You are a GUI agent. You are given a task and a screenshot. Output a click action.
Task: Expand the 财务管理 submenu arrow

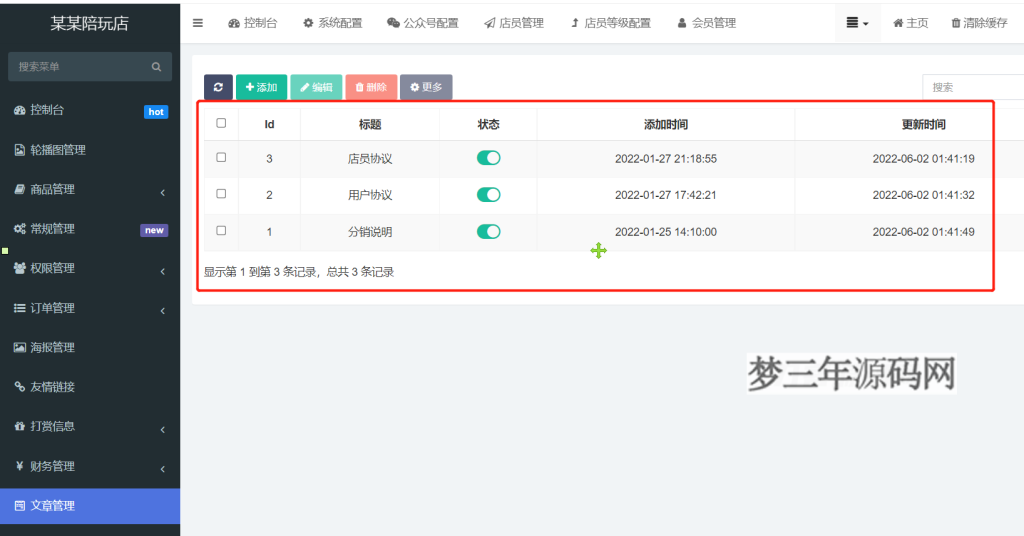(163, 469)
